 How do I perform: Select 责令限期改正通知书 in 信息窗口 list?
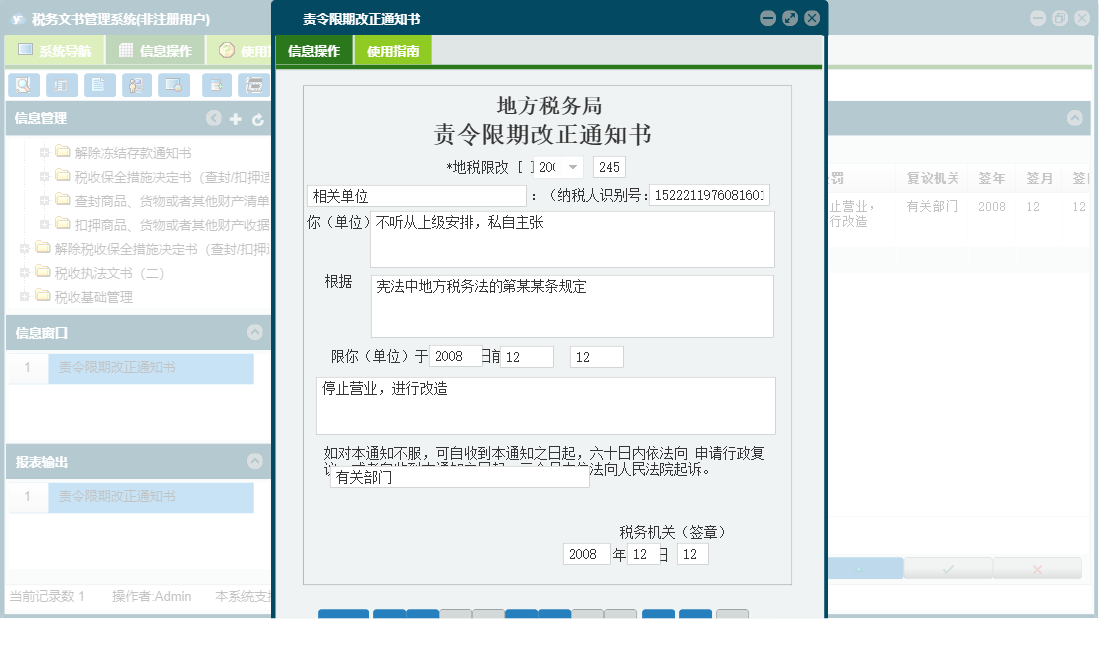point(150,369)
